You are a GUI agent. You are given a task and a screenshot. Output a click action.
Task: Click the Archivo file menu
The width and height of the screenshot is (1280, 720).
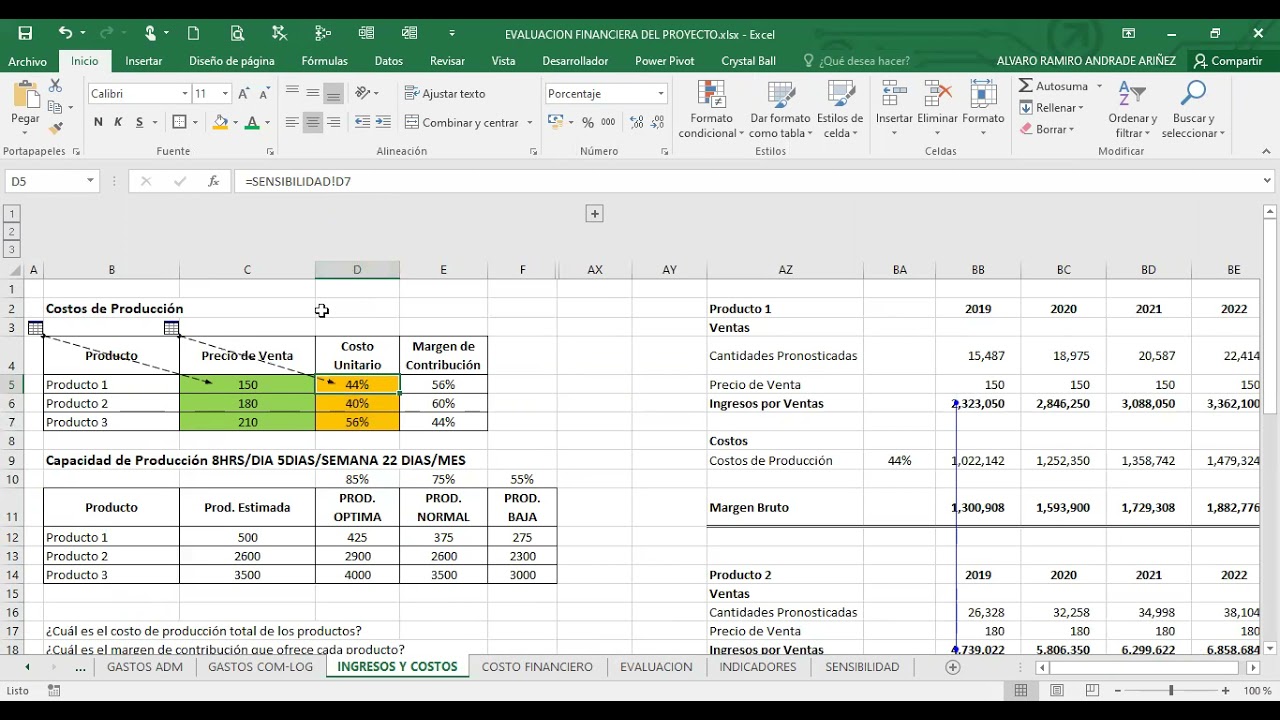click(28, 61)
